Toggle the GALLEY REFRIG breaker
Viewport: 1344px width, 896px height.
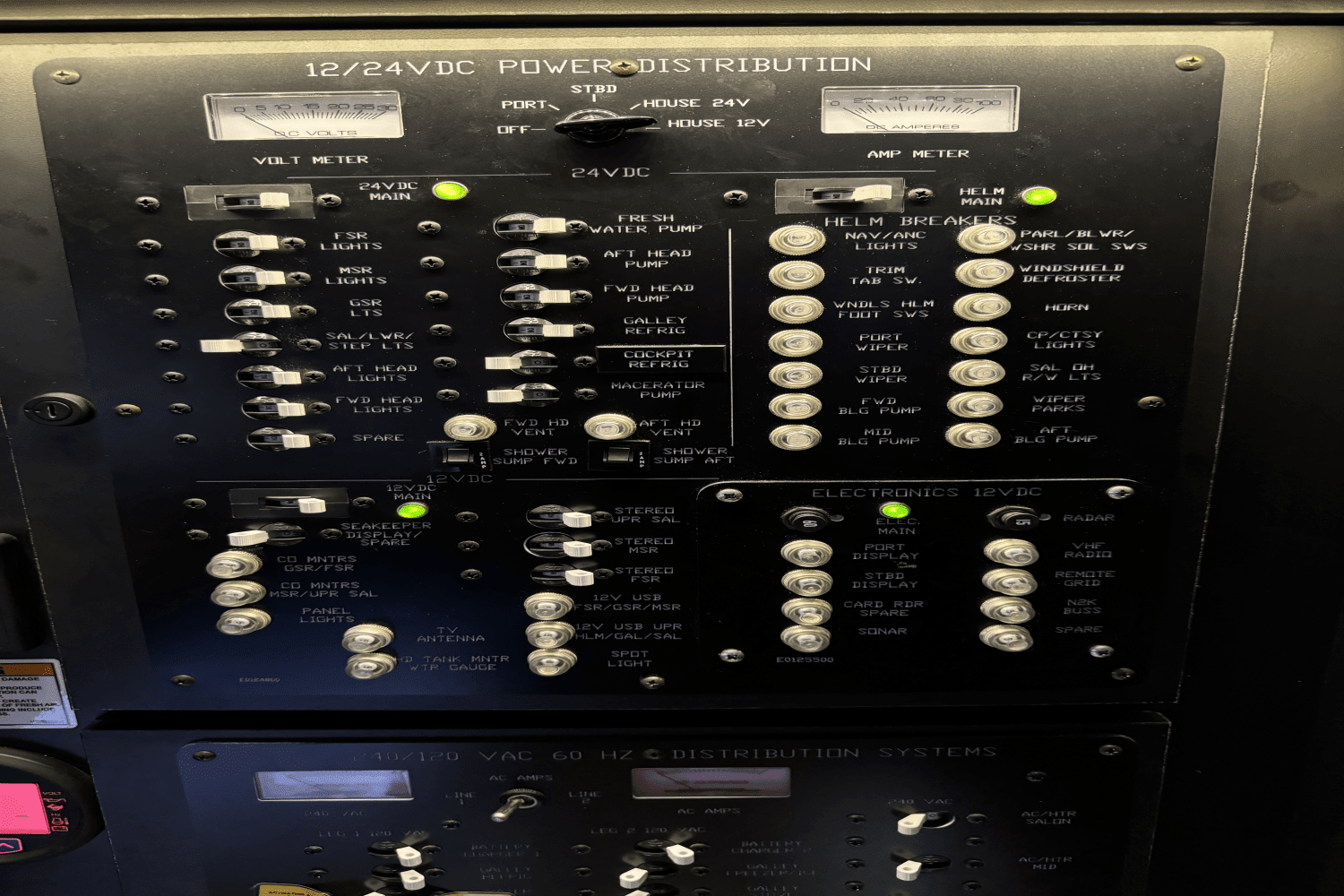(x=539, y=330)
